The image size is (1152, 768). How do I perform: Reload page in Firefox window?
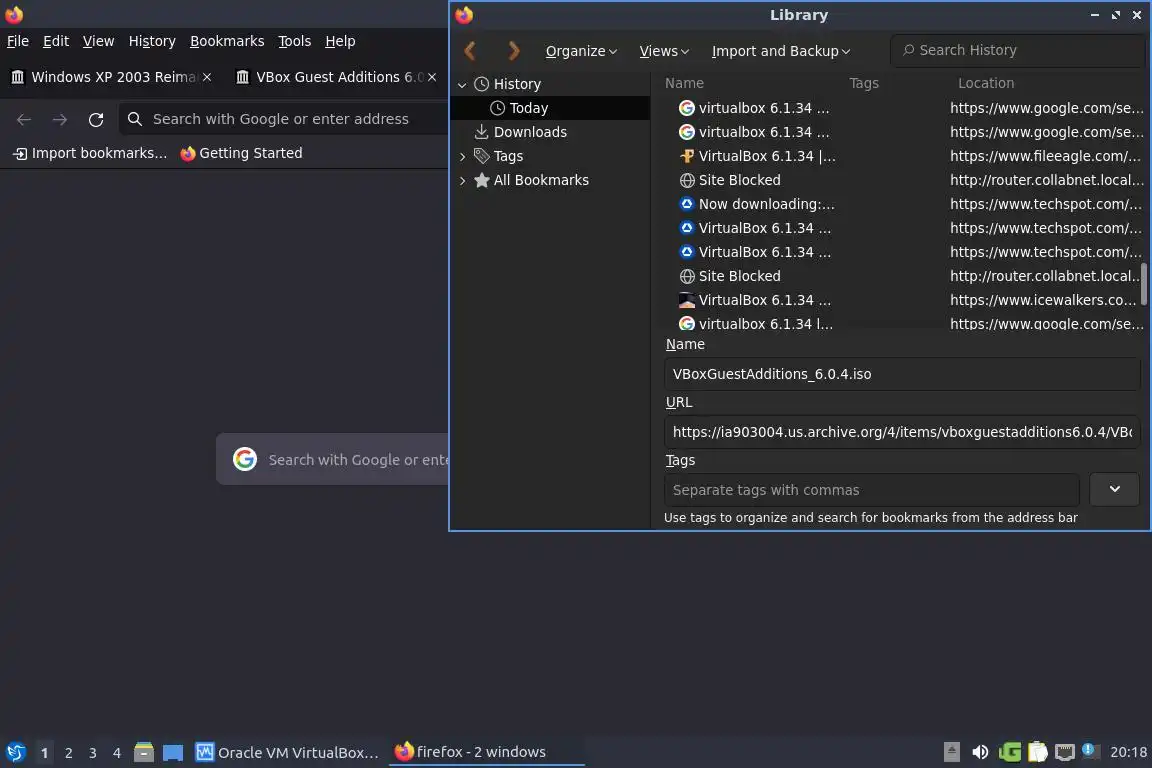[96, 119]
